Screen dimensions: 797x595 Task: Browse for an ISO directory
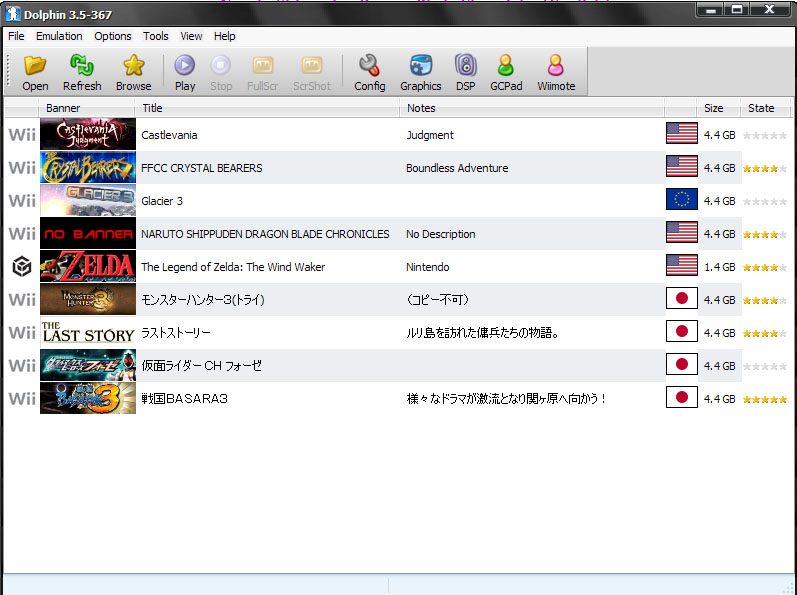click(x=133, y=73)
